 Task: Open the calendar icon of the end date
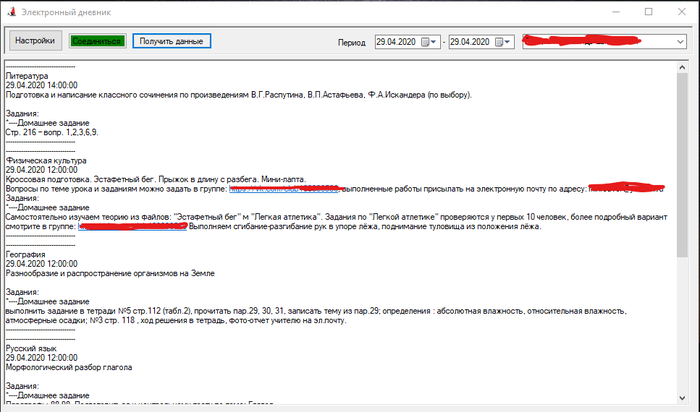click(x=501, y=42)
